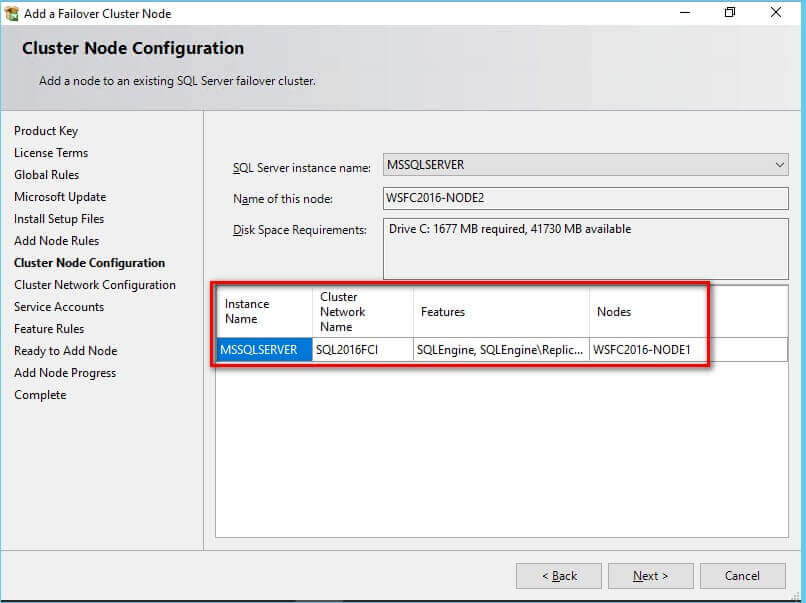Maximize the Add a Failover Cluster Node window
The width and height of the screenshot is (806, 603).
[x=730, y=13]
